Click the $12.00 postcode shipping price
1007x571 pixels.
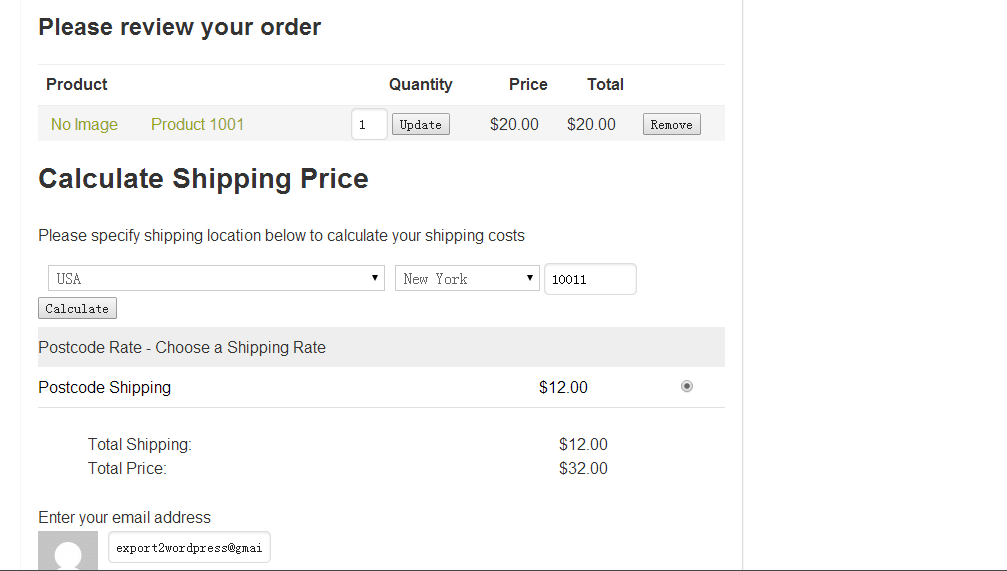[x=563, y=387]
